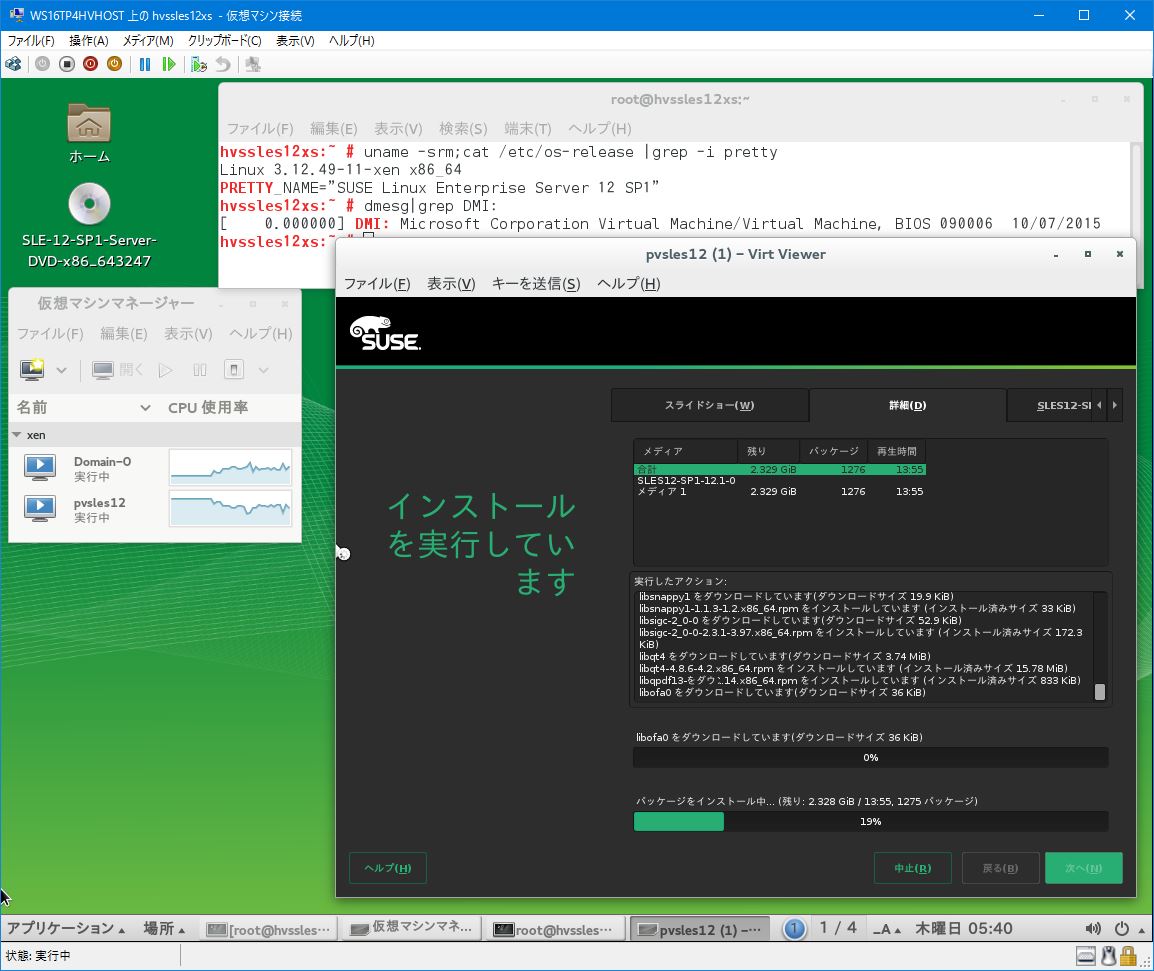Create a checkpoint using the checkpoint icon
1154x971 pixels.
pyautogui.click(x=199, y=64)
